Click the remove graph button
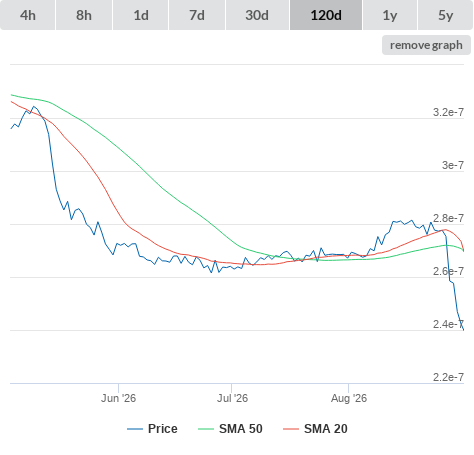Viewport: 474px width, 455px height. [426, 45]
